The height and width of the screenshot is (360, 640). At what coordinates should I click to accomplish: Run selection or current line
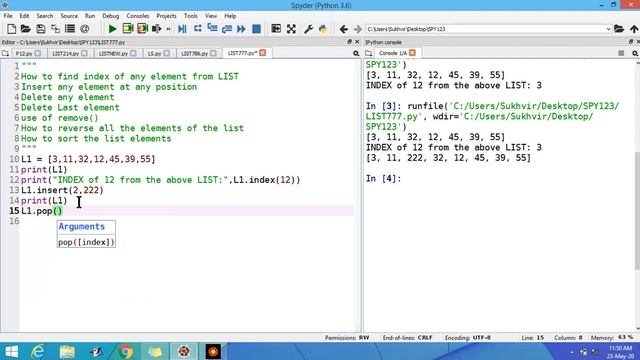tap(156, 29)
